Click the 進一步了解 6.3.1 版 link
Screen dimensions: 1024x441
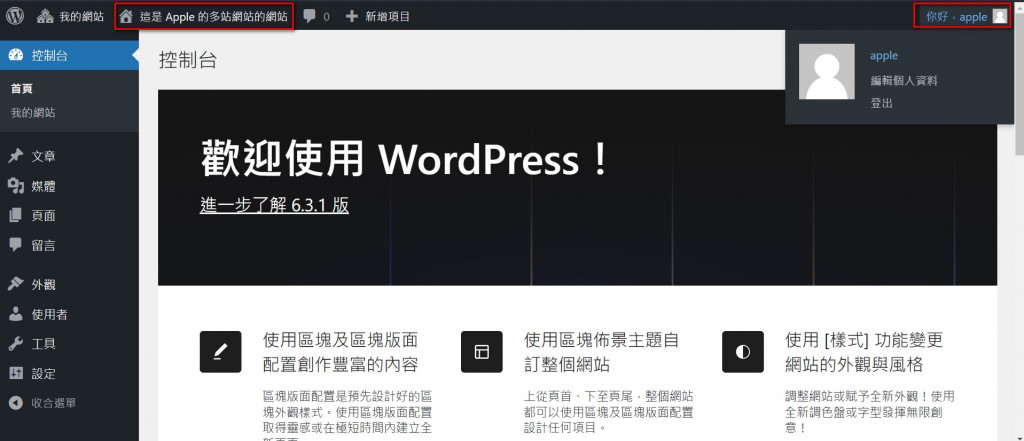click(274, 205)
